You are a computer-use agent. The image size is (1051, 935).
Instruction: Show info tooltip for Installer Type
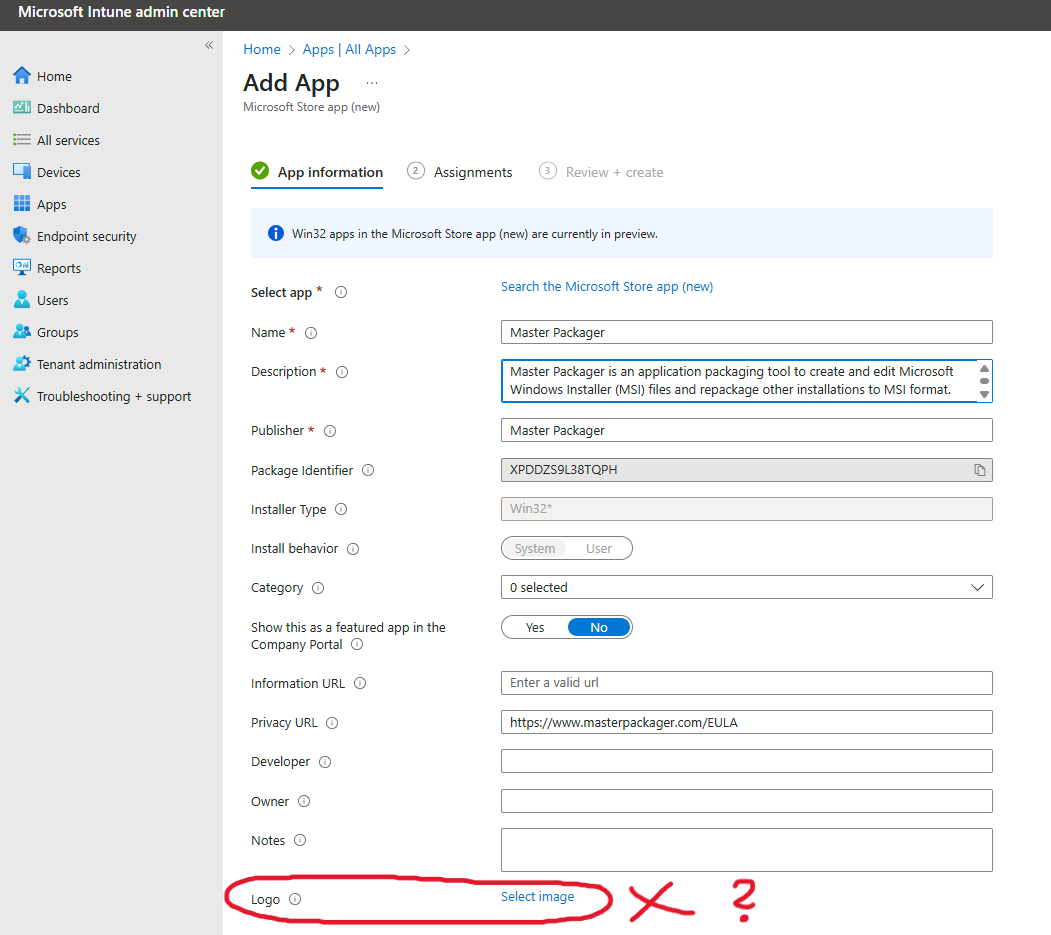341,509
